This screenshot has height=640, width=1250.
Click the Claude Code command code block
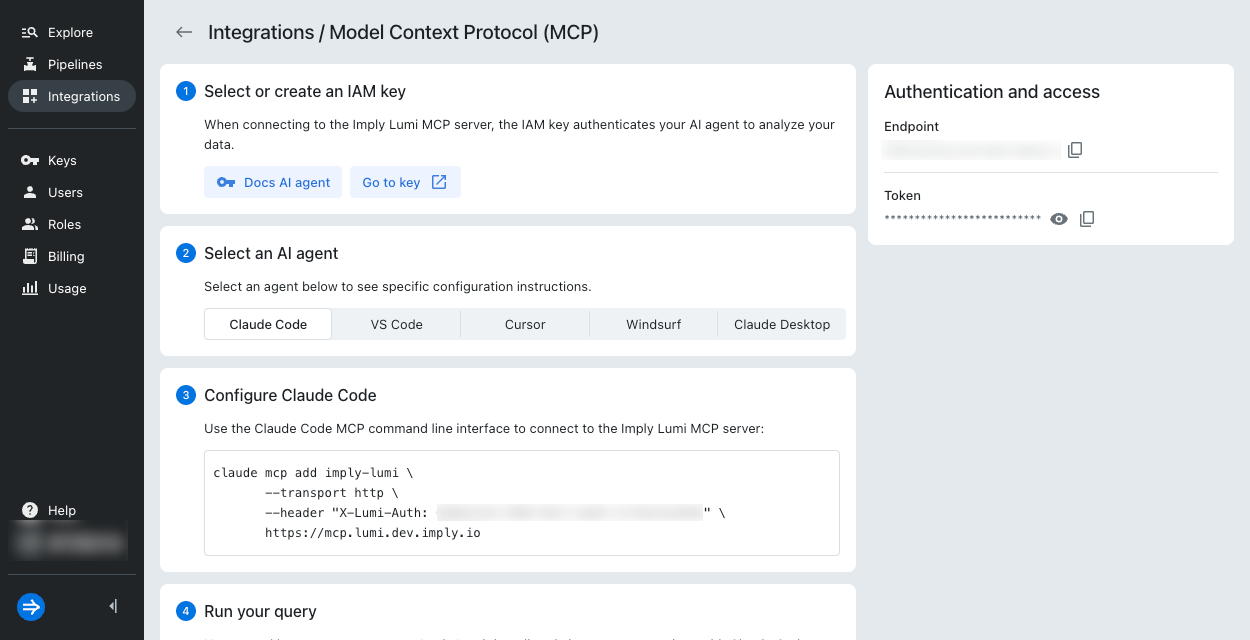(521, 502)
